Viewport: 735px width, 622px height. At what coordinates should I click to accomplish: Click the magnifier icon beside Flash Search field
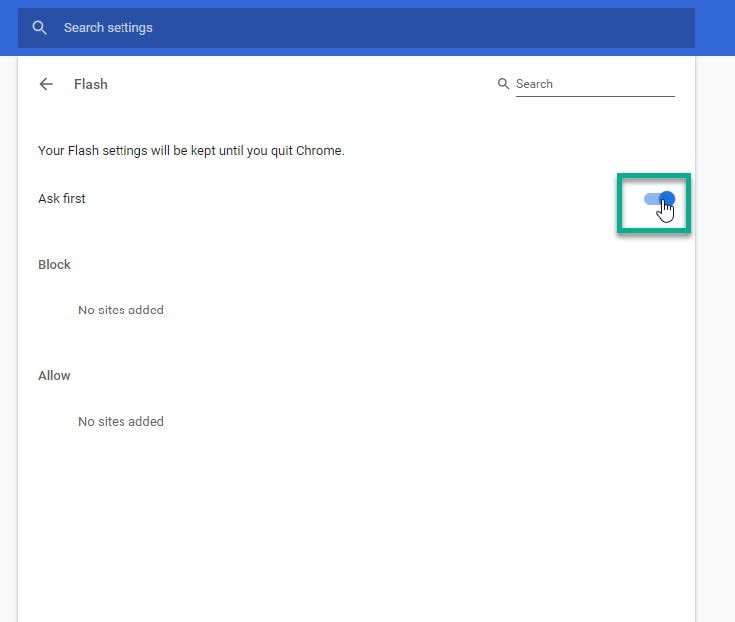(503, 84)
